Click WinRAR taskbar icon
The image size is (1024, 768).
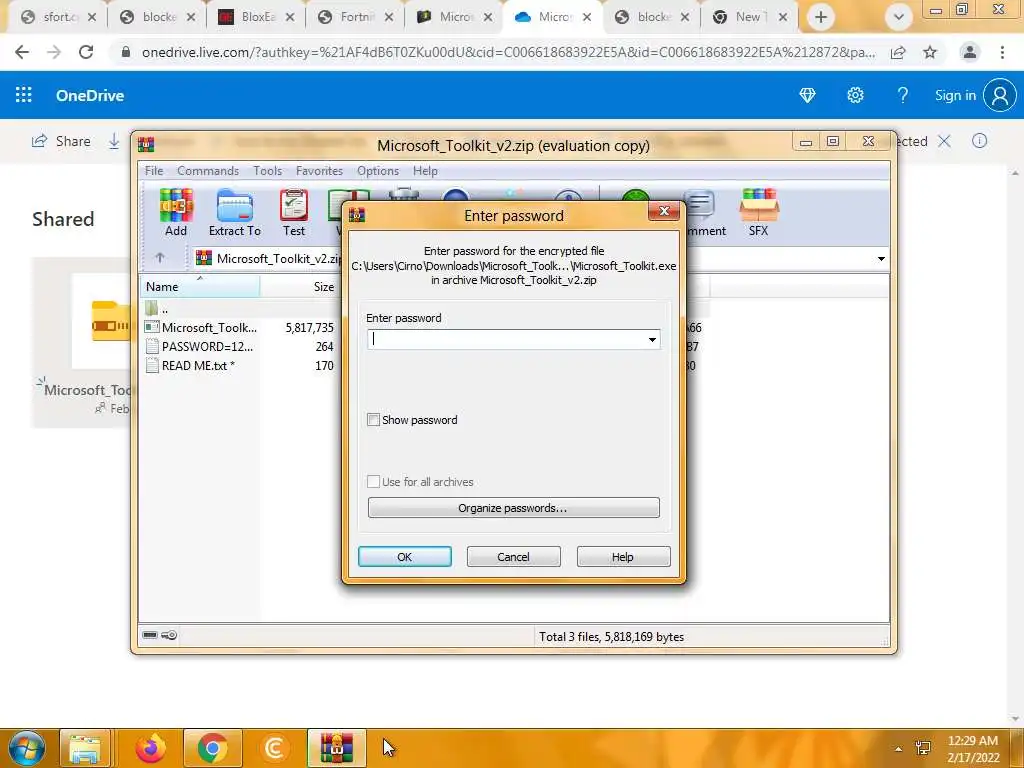336,748
